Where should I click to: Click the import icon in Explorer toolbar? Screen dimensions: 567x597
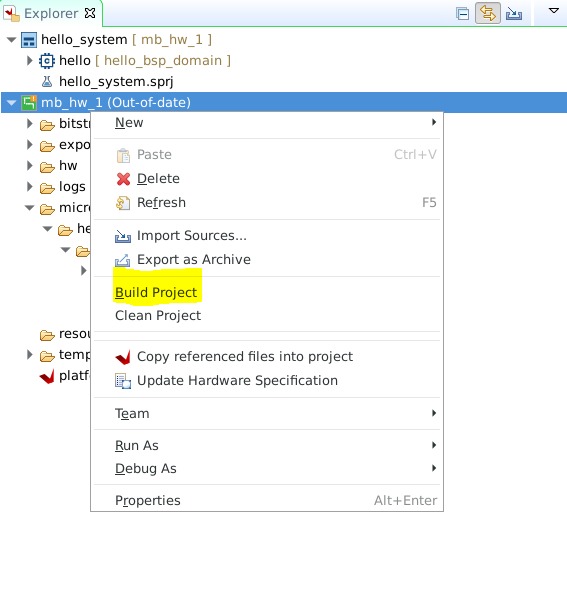click(x=514, y=14)
